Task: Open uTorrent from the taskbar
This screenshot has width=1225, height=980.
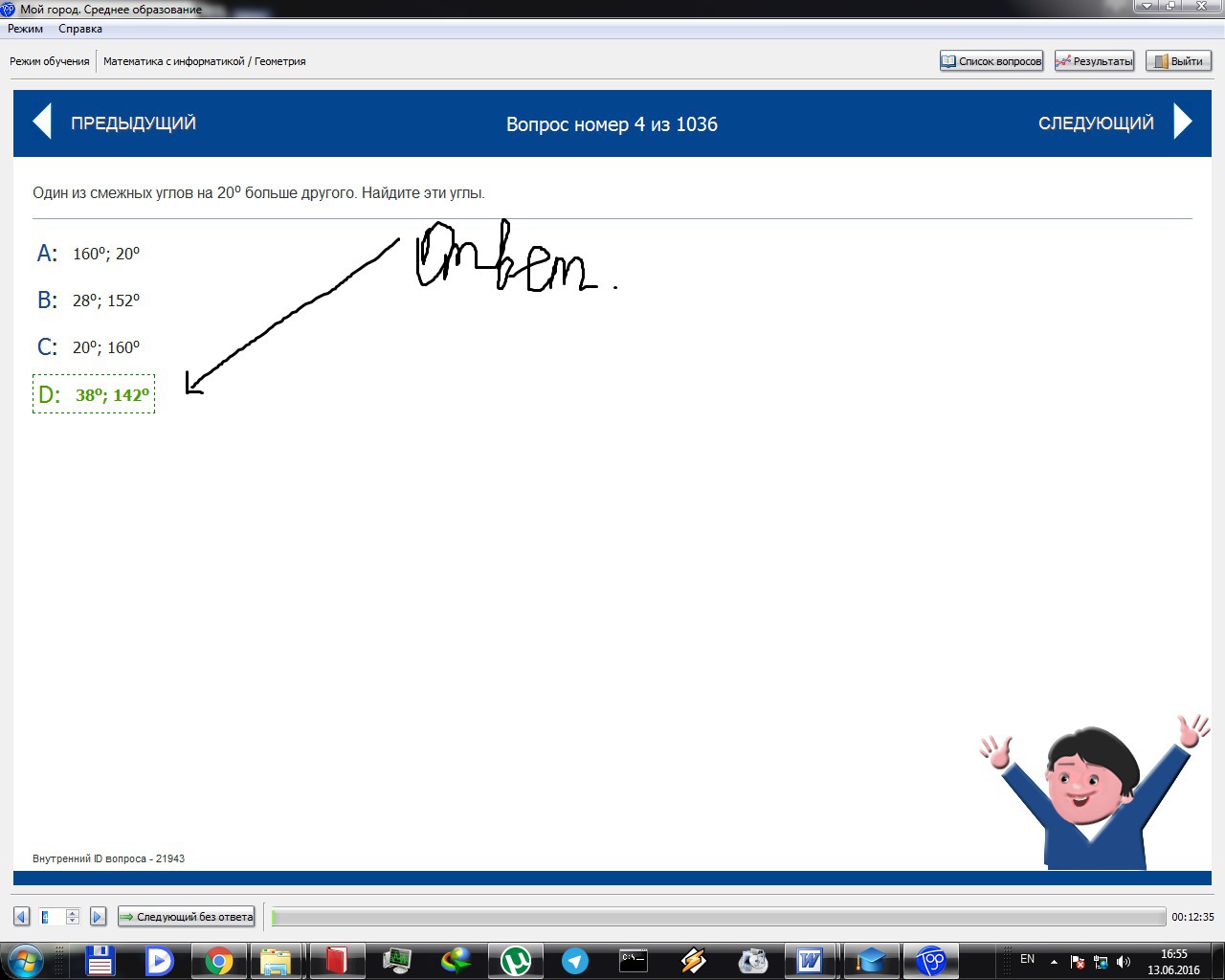Action: click(516, 960)
